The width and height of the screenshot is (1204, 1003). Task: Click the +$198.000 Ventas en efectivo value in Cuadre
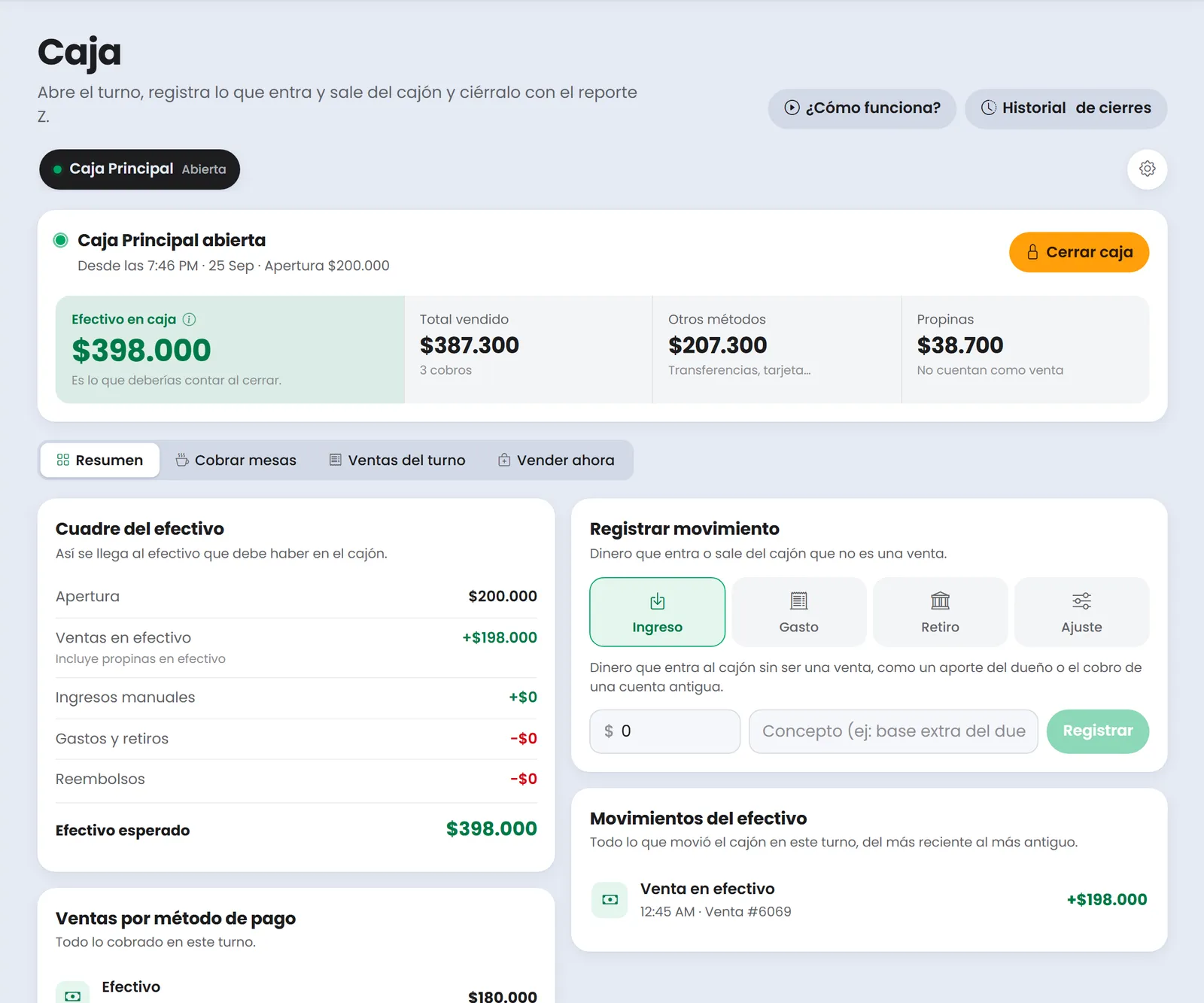pos(500,638)
